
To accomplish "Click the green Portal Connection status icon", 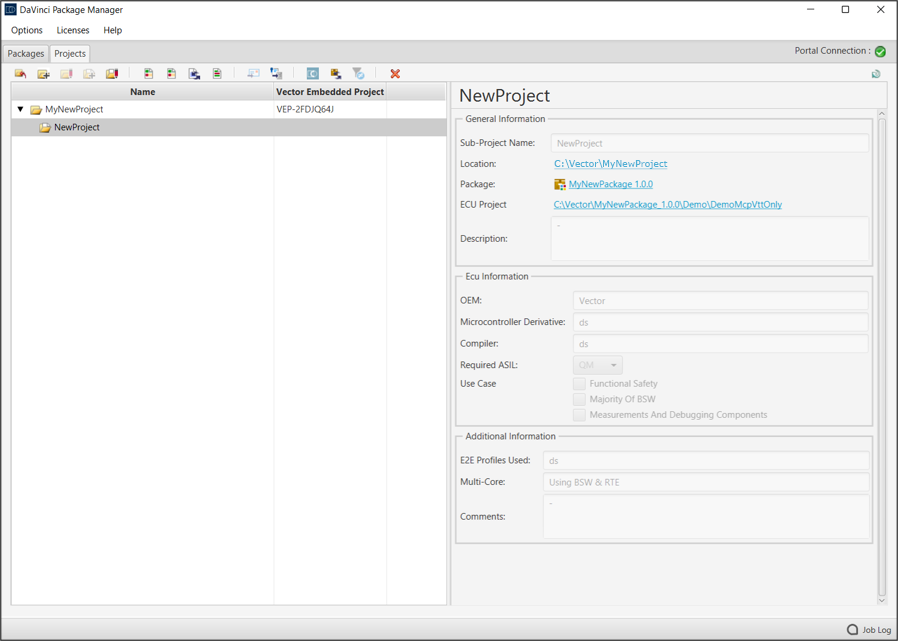I will point(880,51).
